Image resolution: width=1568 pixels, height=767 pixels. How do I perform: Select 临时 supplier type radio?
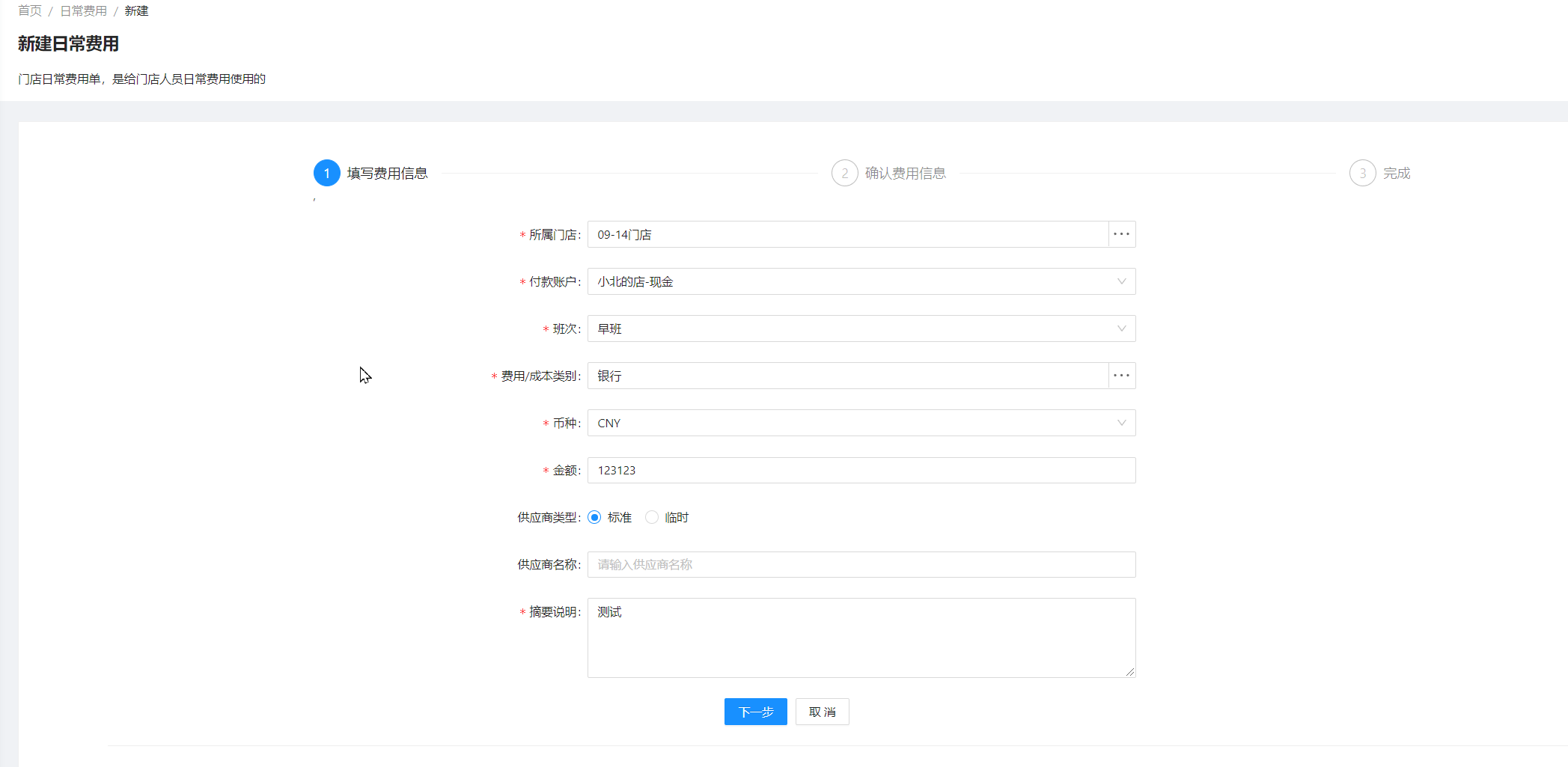652,517
